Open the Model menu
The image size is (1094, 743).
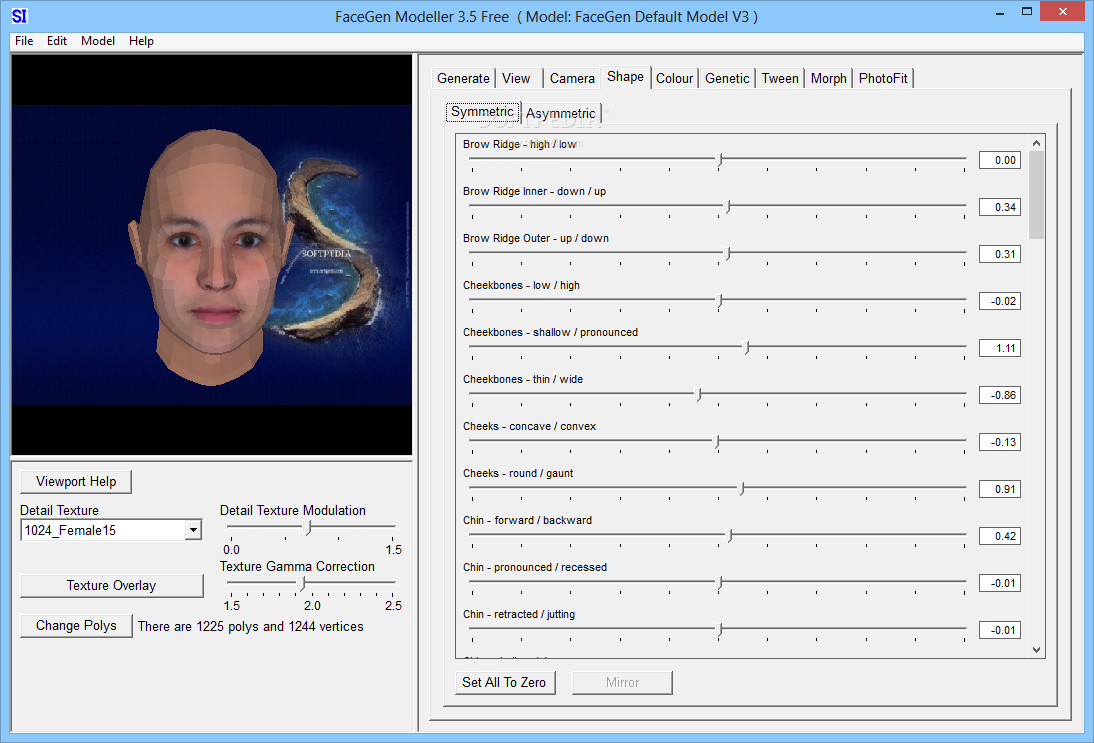98,41
